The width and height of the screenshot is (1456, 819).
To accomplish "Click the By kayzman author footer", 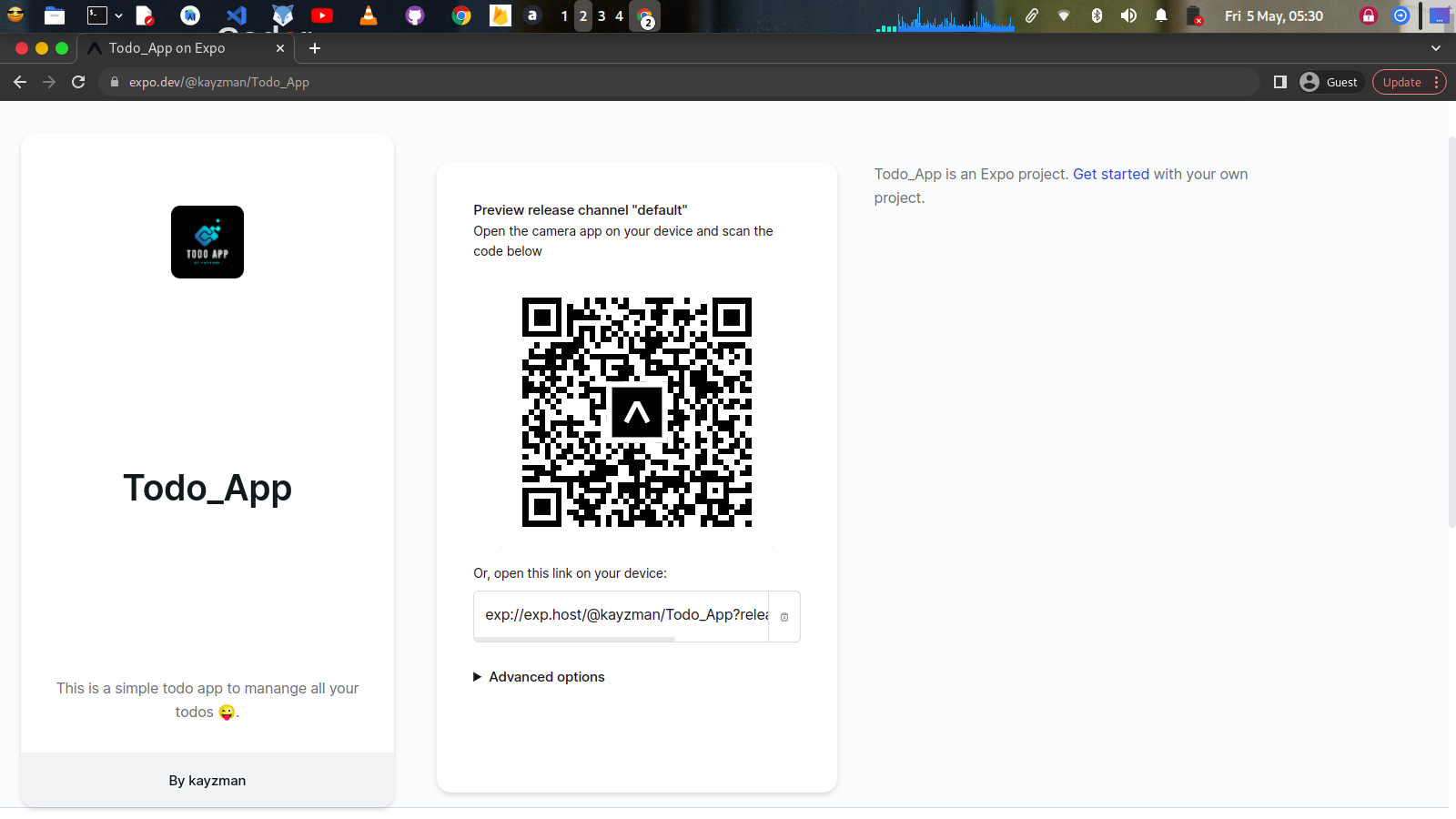I will (207, 781).
